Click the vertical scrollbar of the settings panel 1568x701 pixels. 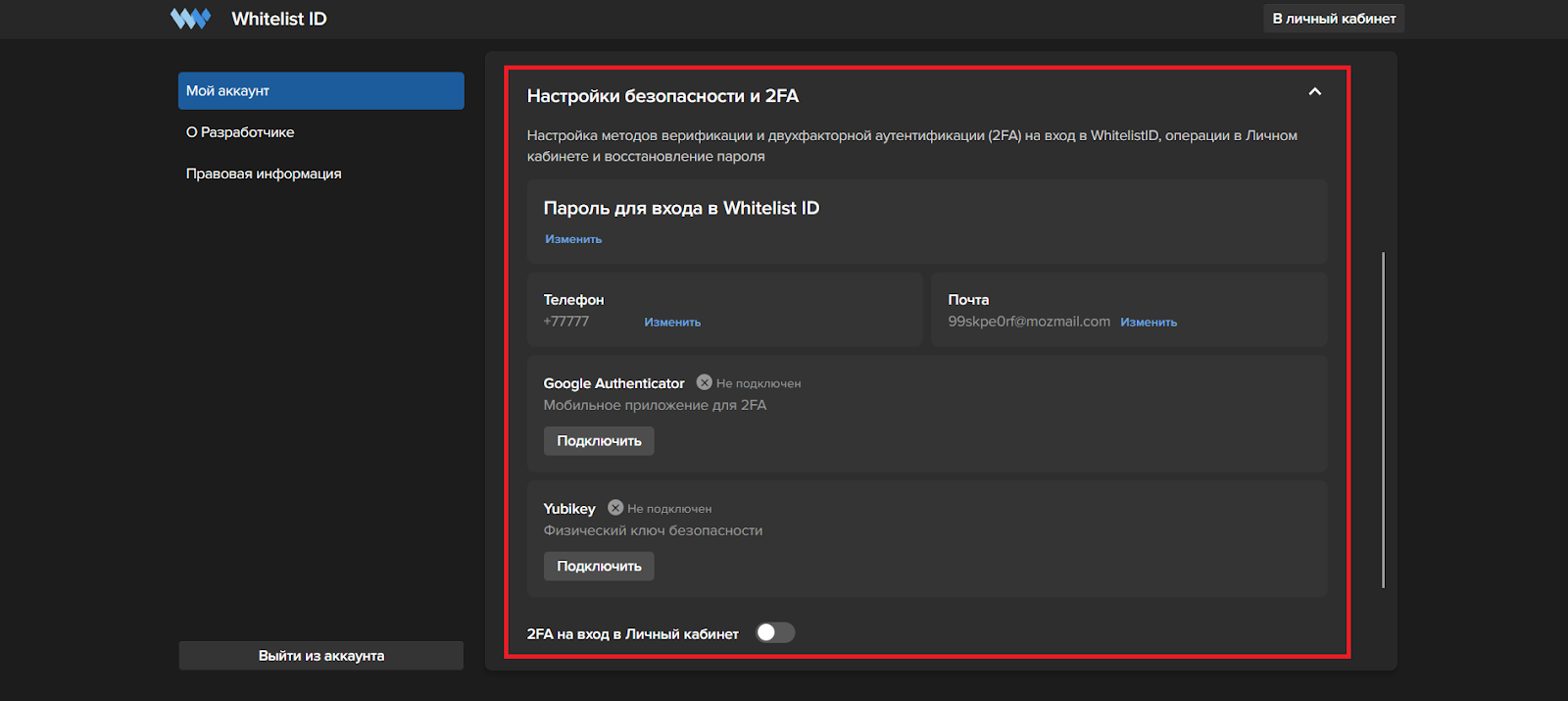pos(1383,420)
